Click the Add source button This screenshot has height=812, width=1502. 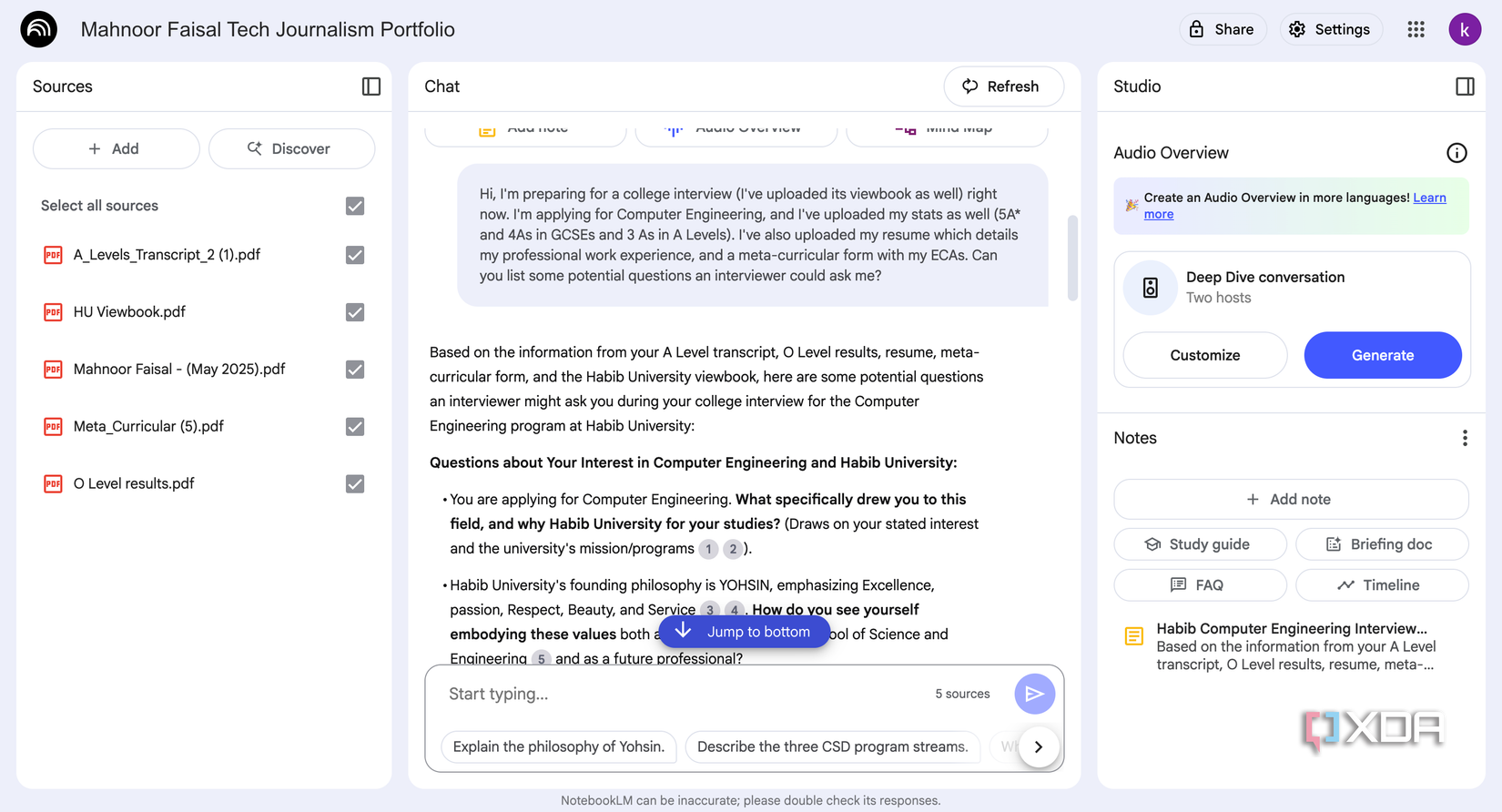coord(116,148)
